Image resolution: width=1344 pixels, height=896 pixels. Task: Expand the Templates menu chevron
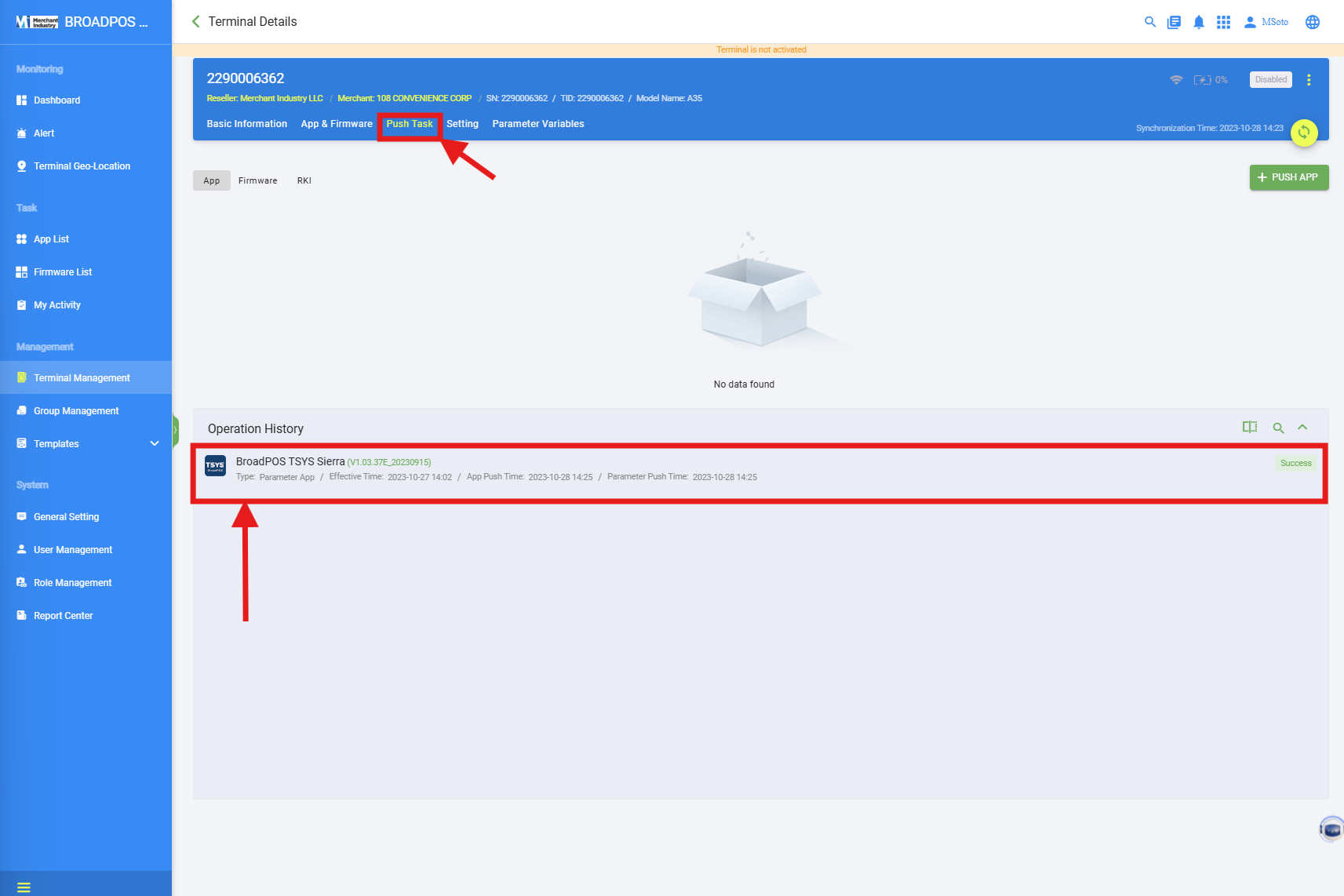click(x=155, y=444)
